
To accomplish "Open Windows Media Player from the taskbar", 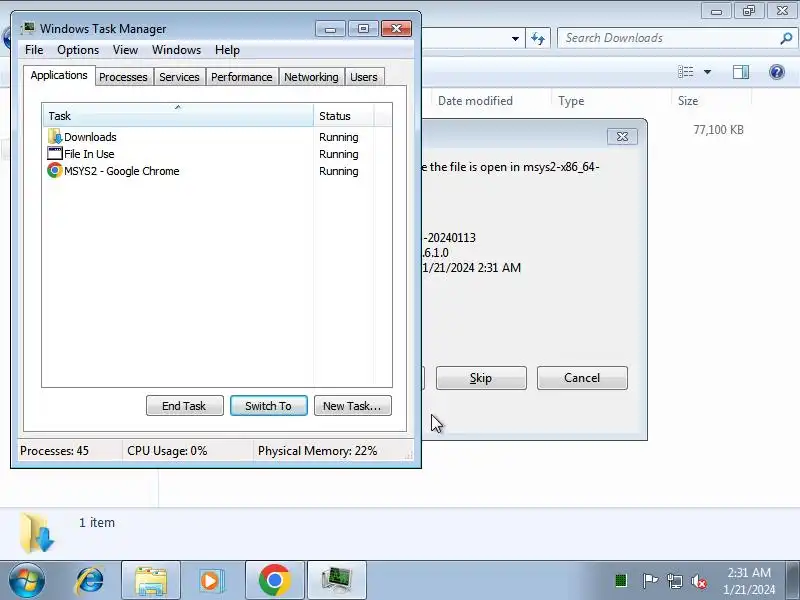I will (211, 581).
